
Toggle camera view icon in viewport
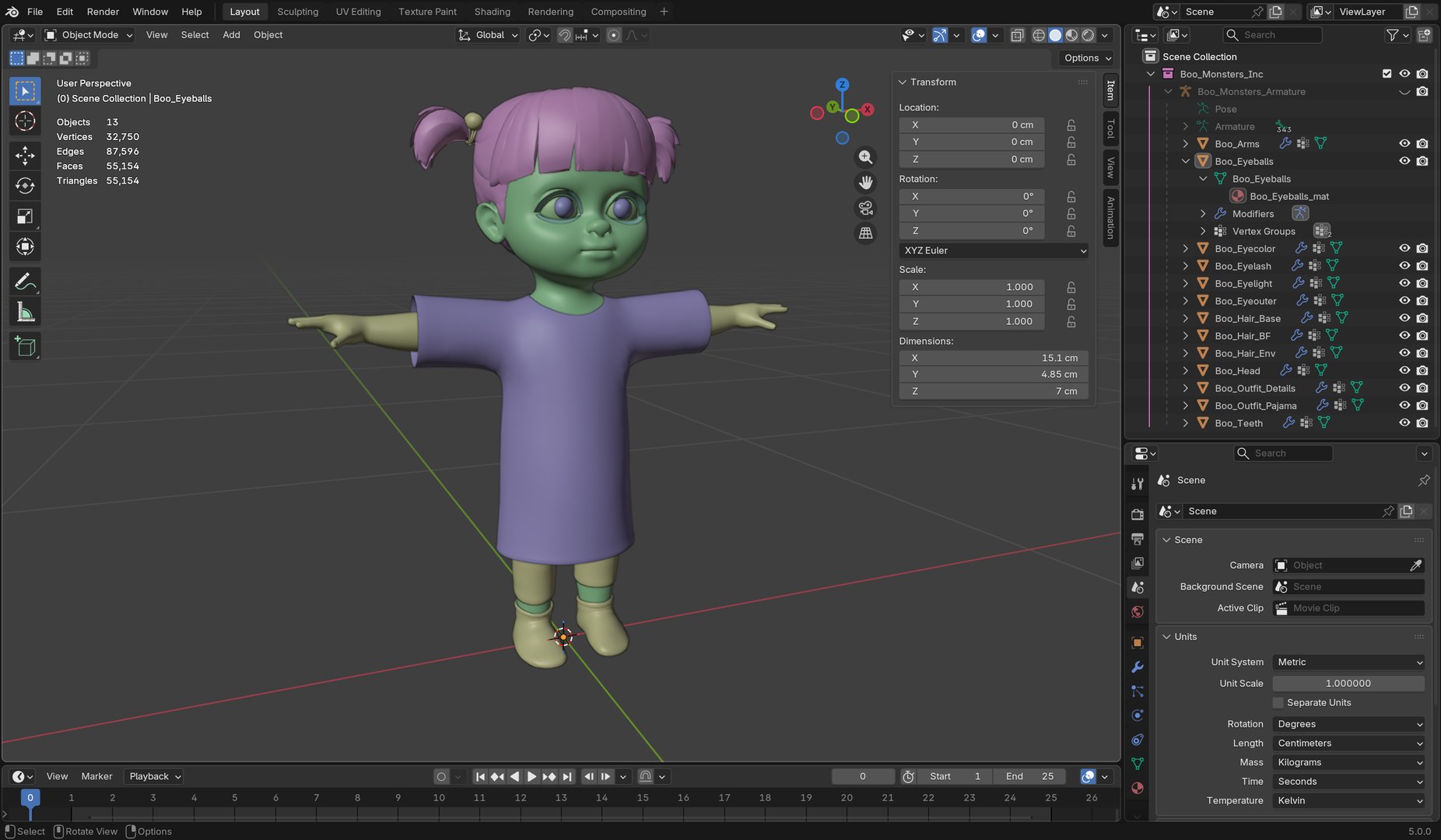click(x=865, y=208)
